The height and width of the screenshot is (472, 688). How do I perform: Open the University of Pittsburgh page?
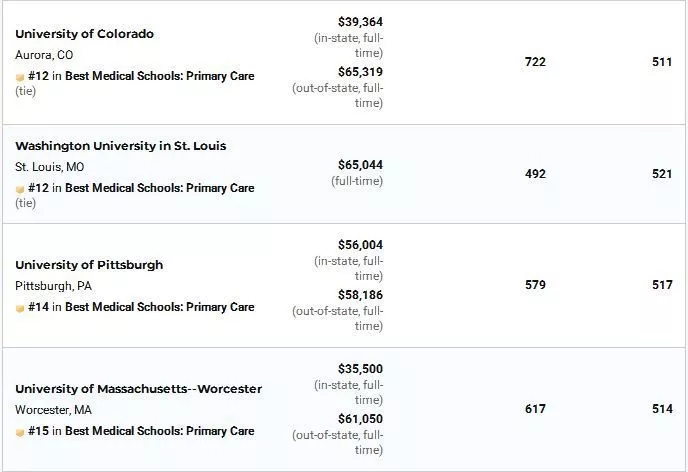pos(89,265)
